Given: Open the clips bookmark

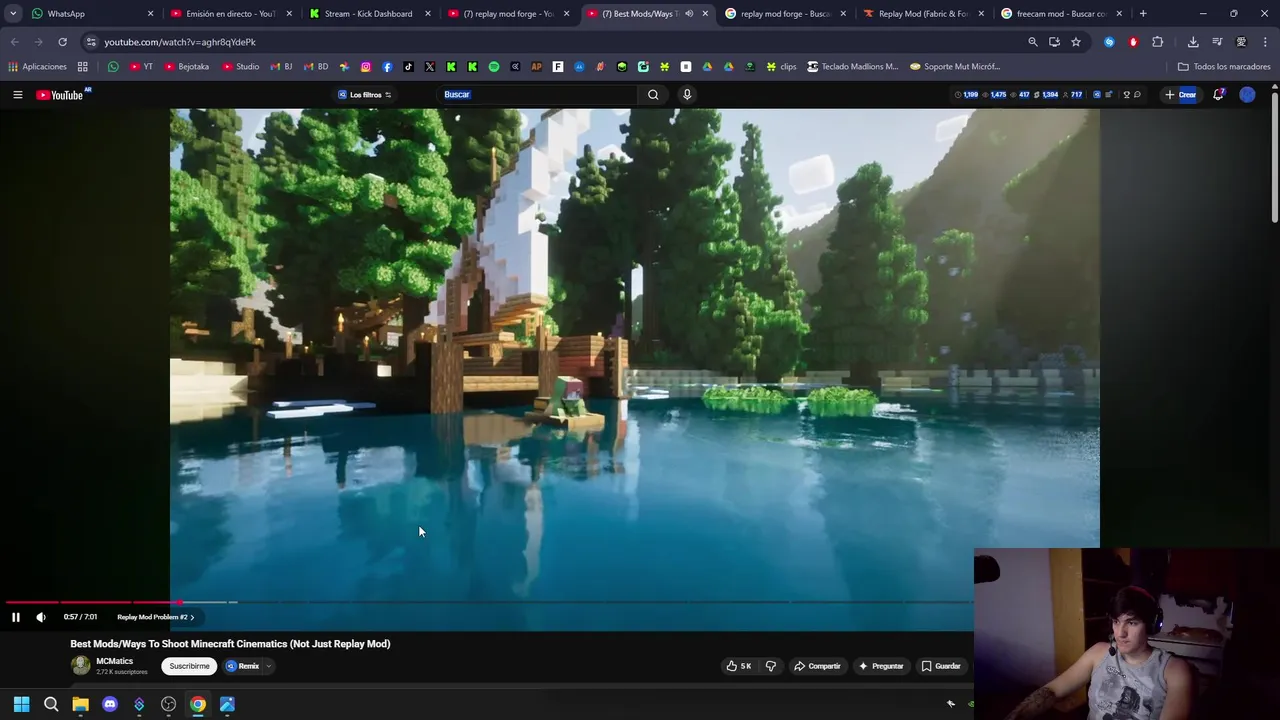Looking at the screenshot, I should pos(781,67).
